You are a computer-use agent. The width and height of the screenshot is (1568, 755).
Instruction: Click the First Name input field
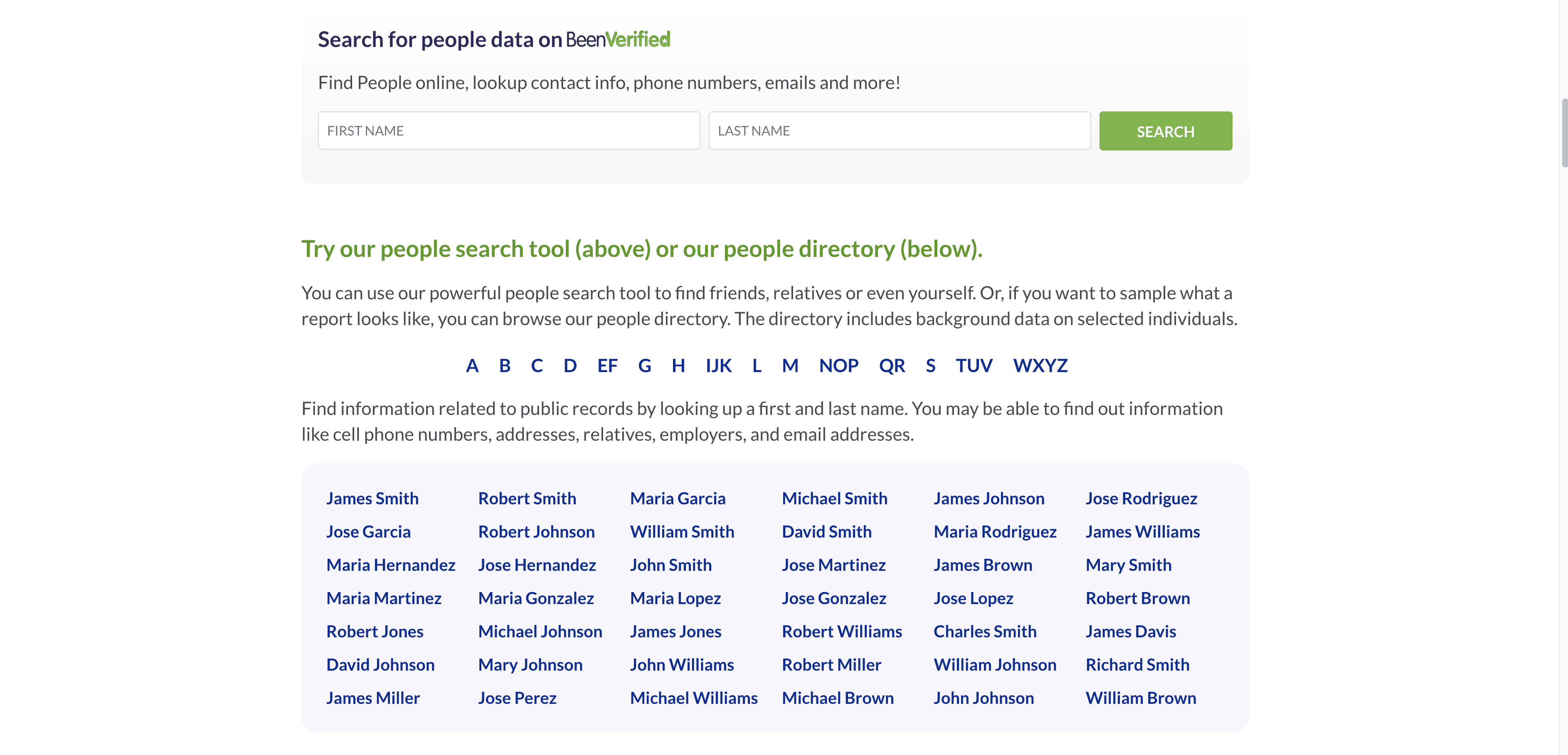[x=508, y=131]
